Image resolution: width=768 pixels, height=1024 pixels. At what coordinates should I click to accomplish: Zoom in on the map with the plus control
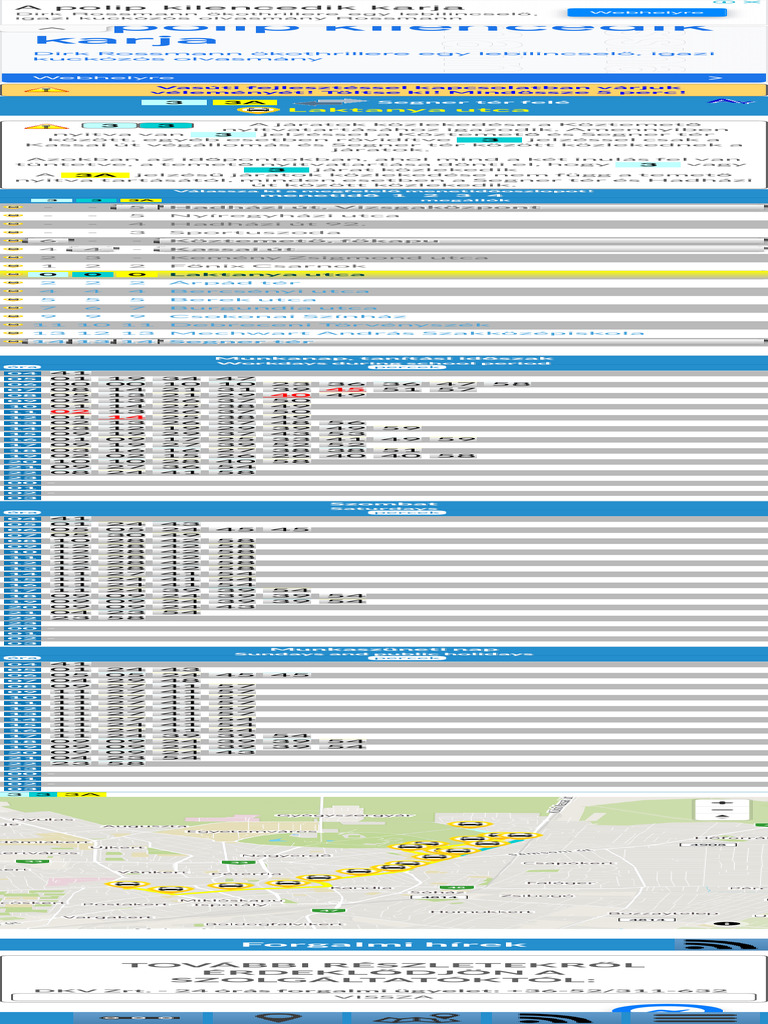coord(722,803)
